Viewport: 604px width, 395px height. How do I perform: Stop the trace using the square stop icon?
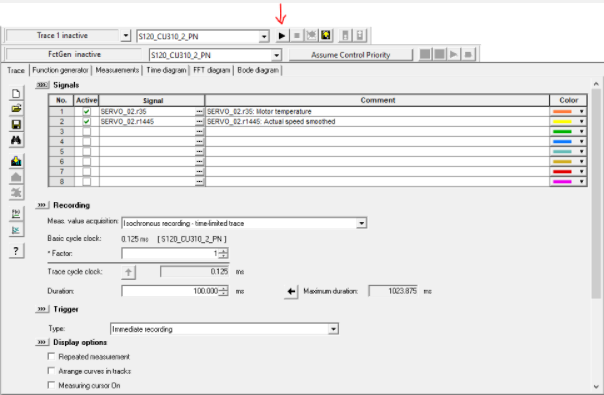tap(297, 36)
